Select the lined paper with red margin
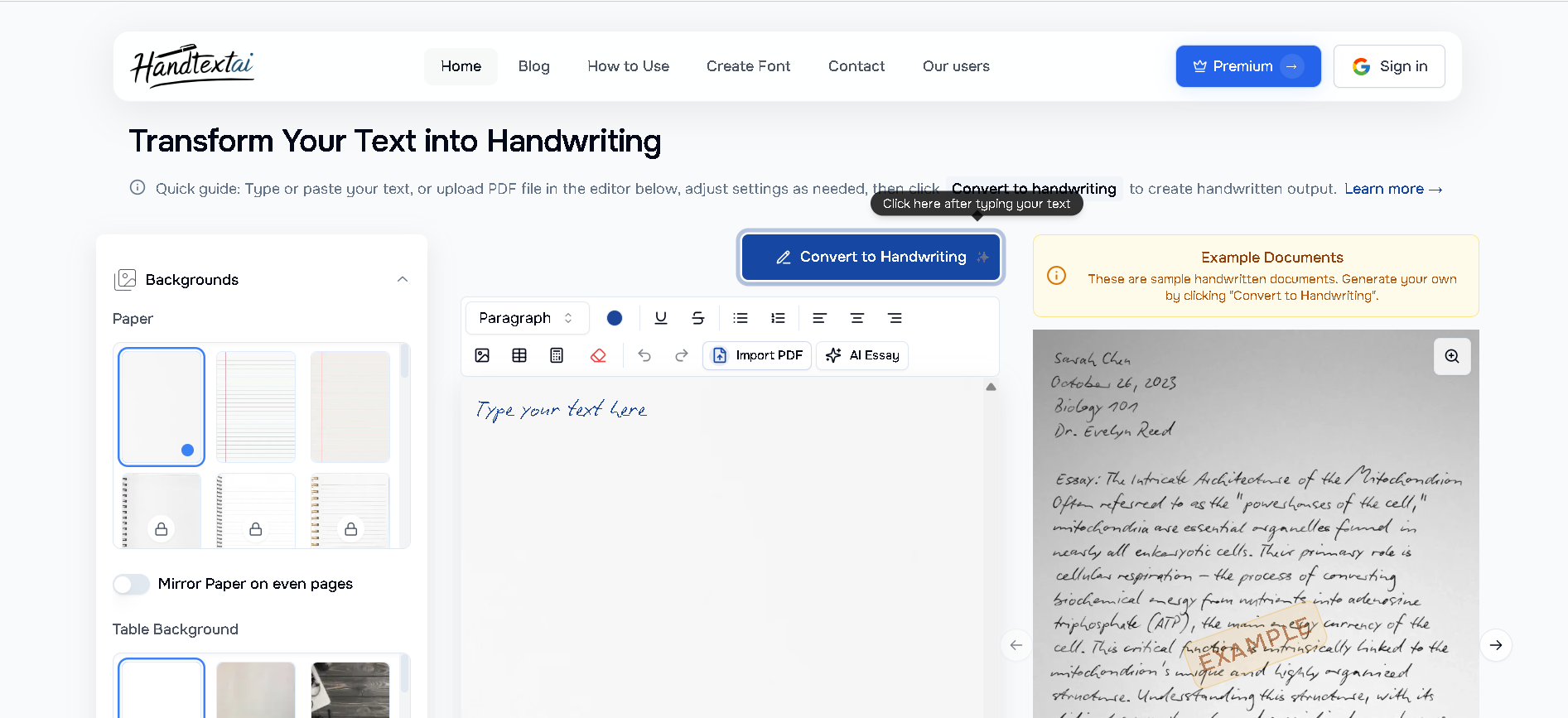1568x718 pixels. tap(256, 407)
